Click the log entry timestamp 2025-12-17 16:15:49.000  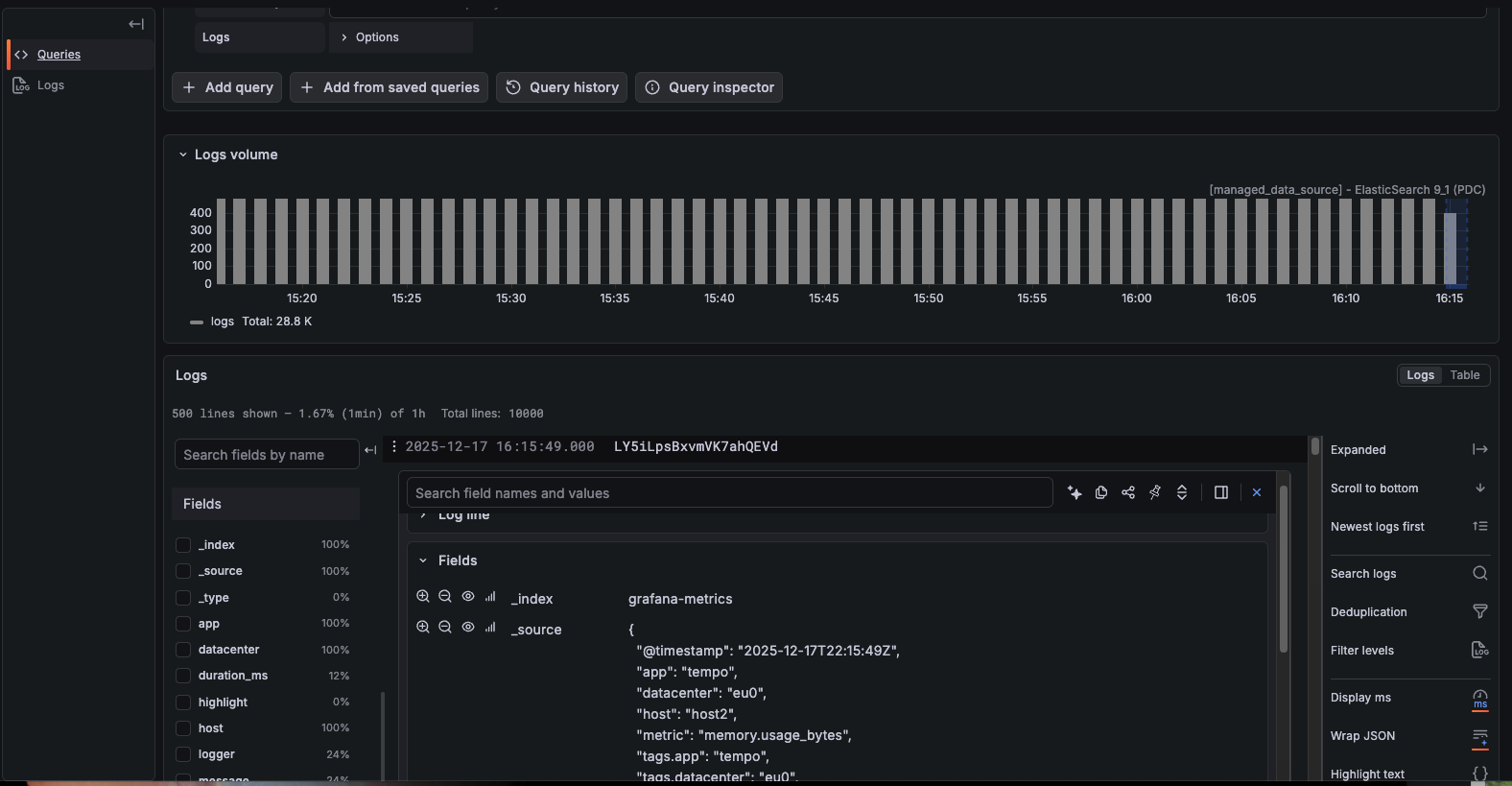pyautogui.click(x=500, y=446)
